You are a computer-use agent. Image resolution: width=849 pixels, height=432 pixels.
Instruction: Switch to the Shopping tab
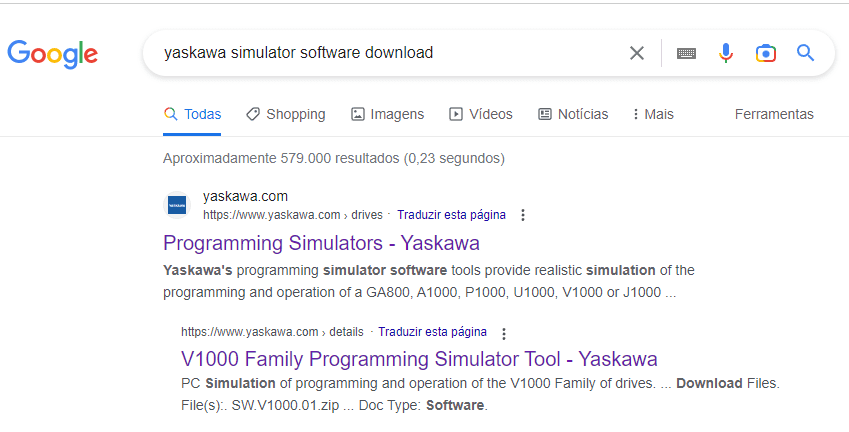tap(285, 114)
